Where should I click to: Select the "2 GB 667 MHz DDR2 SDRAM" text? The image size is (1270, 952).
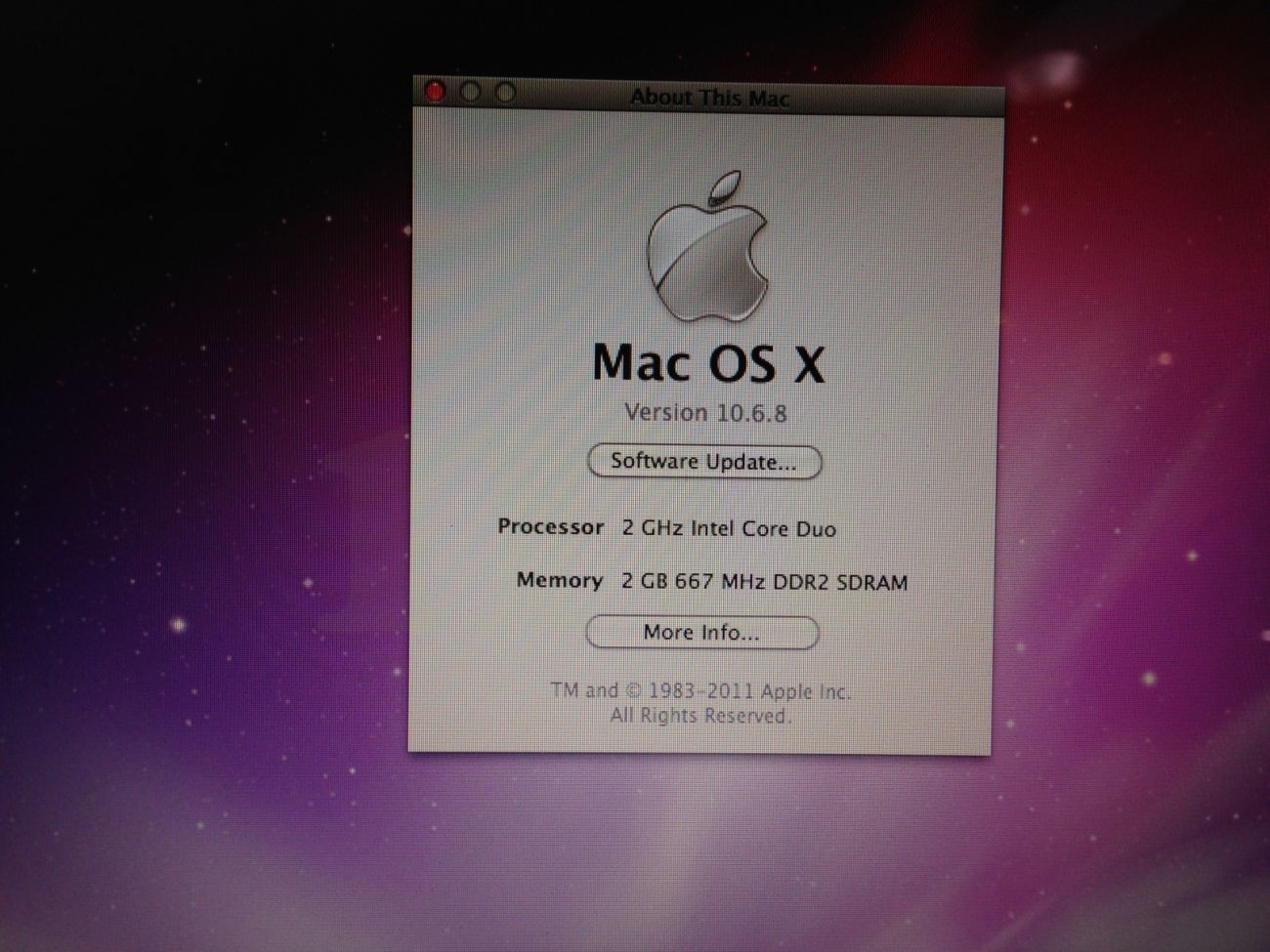pyautogui.click(x=764, y=583)
